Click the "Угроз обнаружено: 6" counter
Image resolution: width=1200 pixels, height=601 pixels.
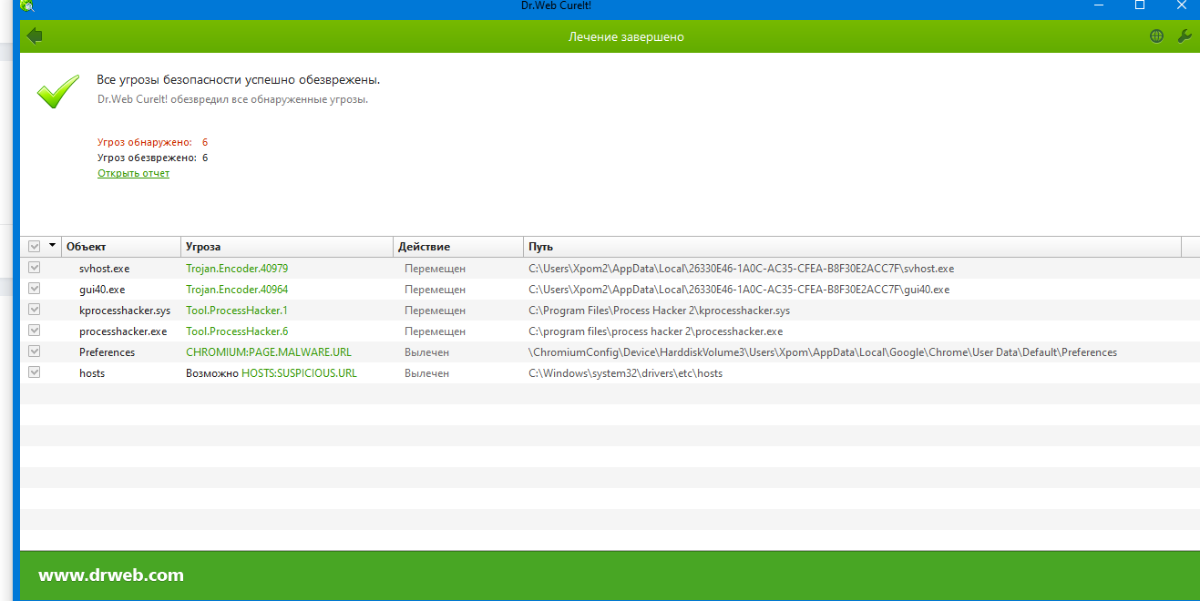pos(152,142)
